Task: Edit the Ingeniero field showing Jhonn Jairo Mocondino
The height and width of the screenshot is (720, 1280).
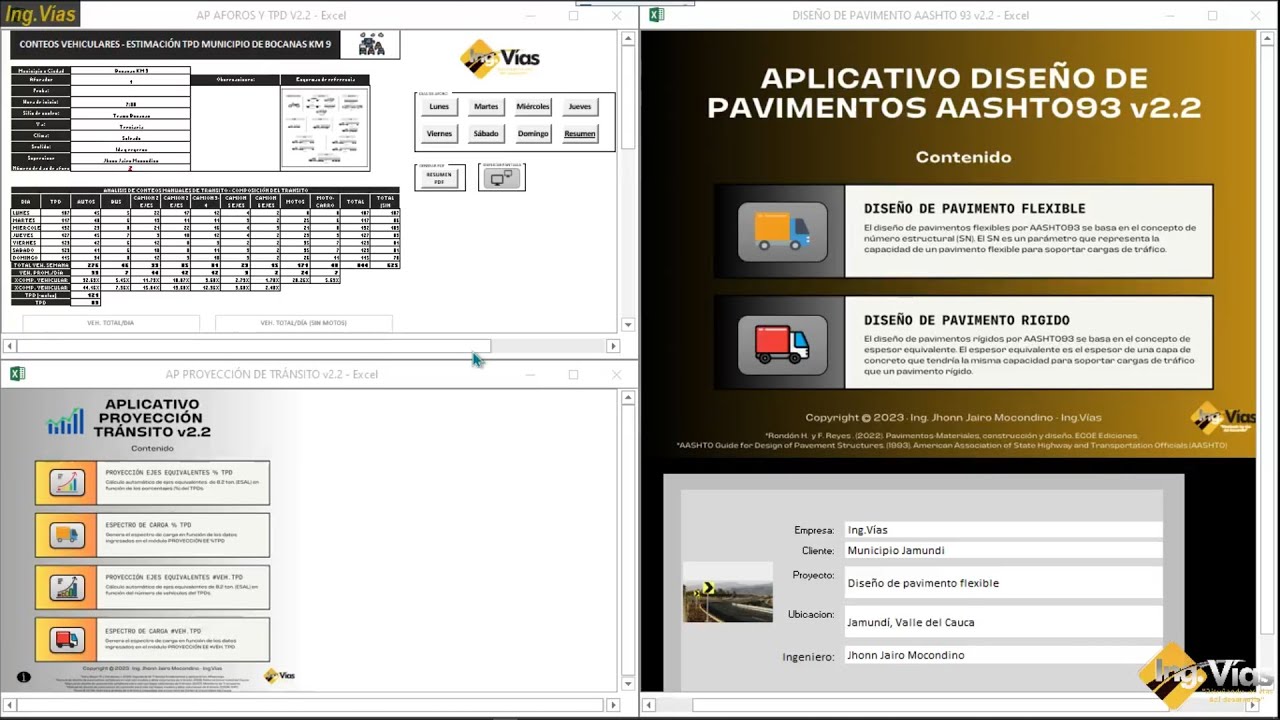Action: [1003, 655]
